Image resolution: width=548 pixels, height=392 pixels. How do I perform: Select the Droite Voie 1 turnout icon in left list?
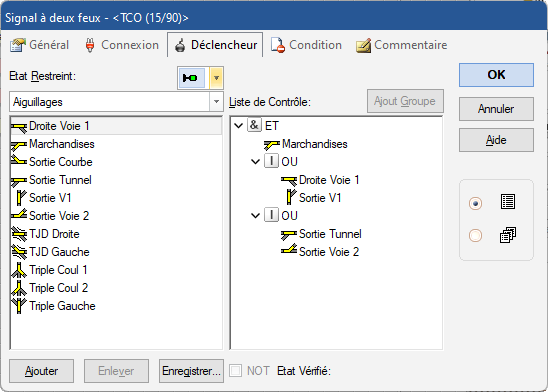[x=19, y=126]
